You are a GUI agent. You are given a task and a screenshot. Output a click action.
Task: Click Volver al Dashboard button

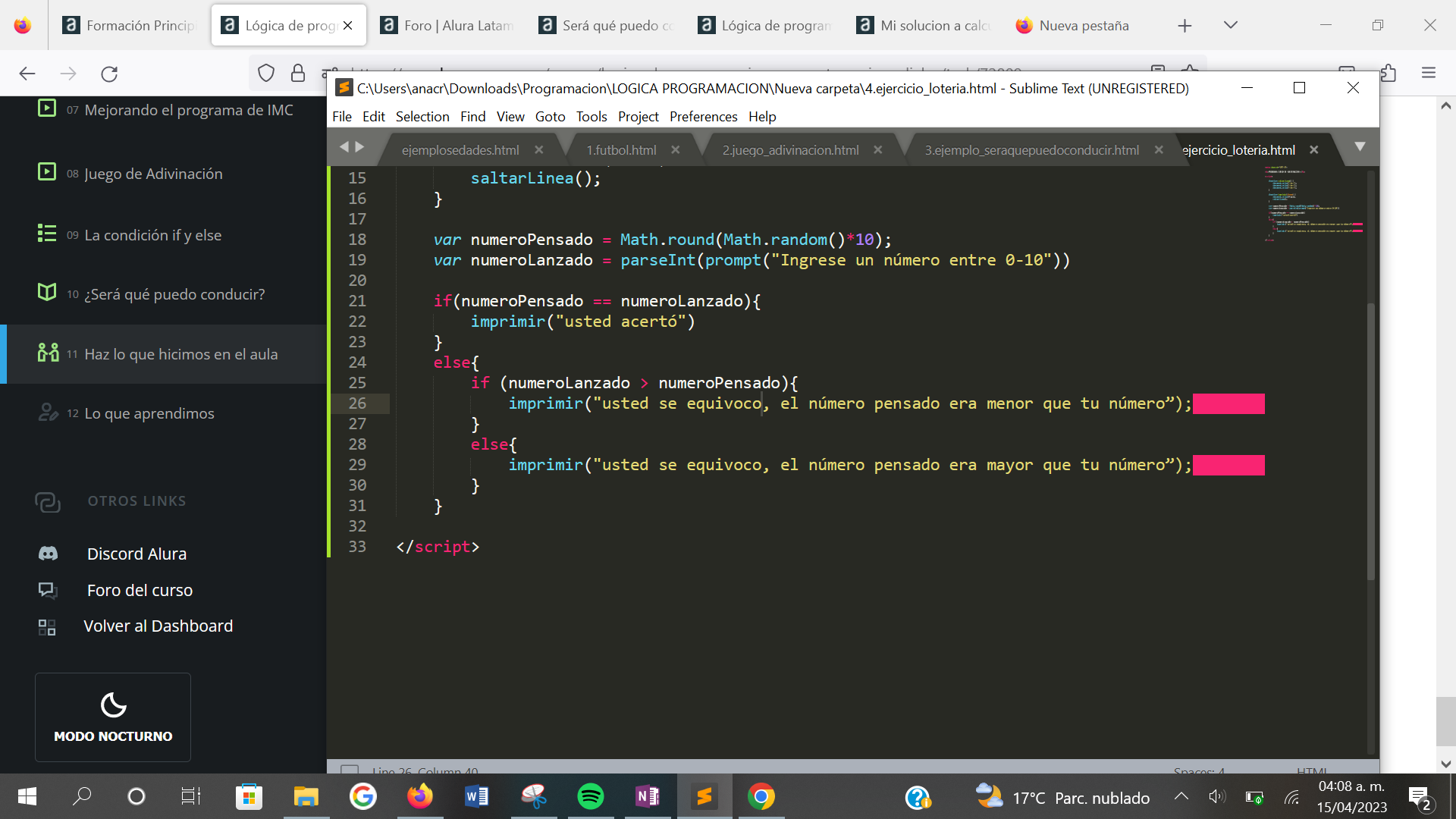159,625
